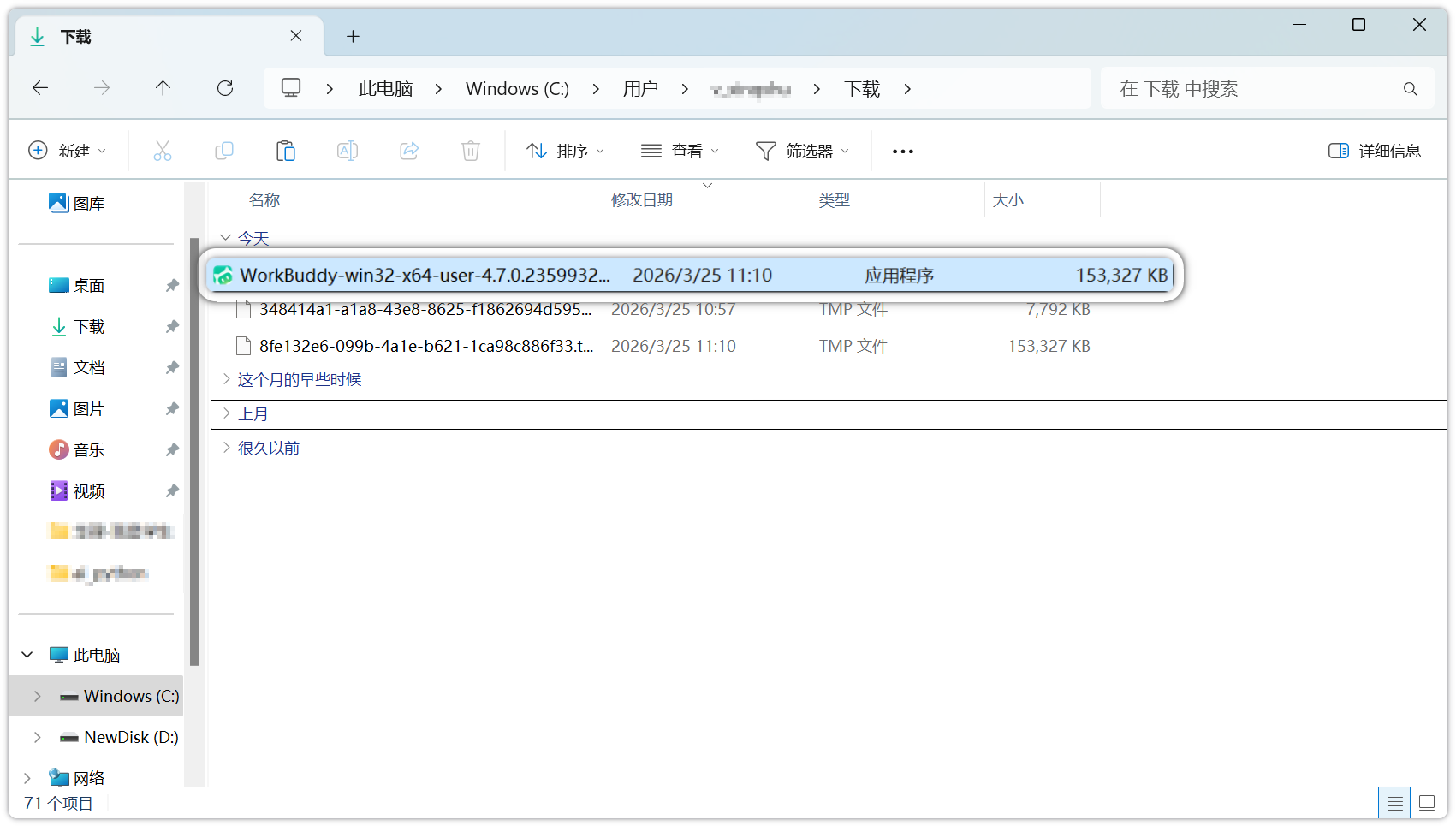Viewport: 1456px width, 826px height.
Task: Open the 排序 sort dropdown
Action: [x=565, y=152]
